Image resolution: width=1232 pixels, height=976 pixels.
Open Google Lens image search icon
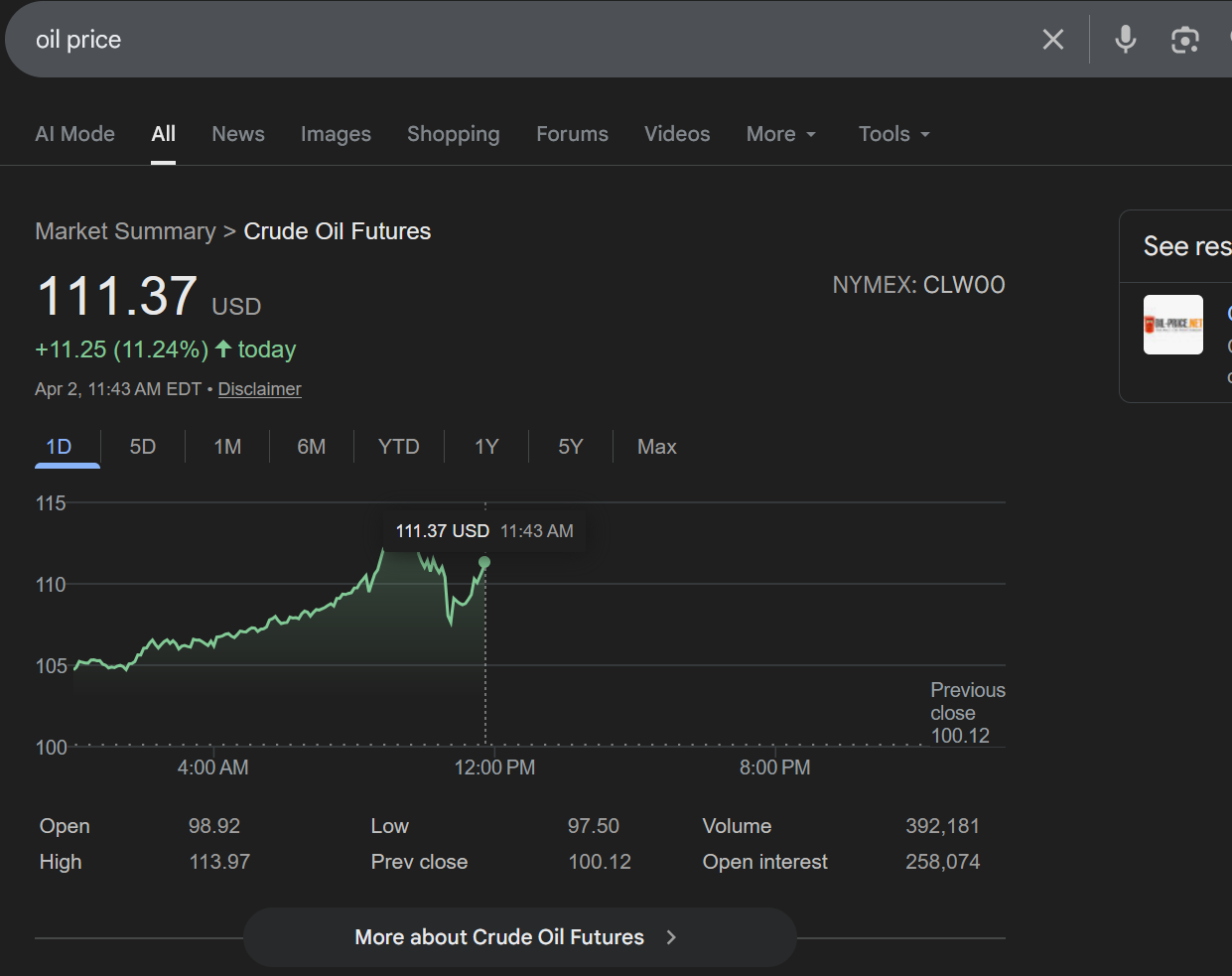[x=1185, y=40]
